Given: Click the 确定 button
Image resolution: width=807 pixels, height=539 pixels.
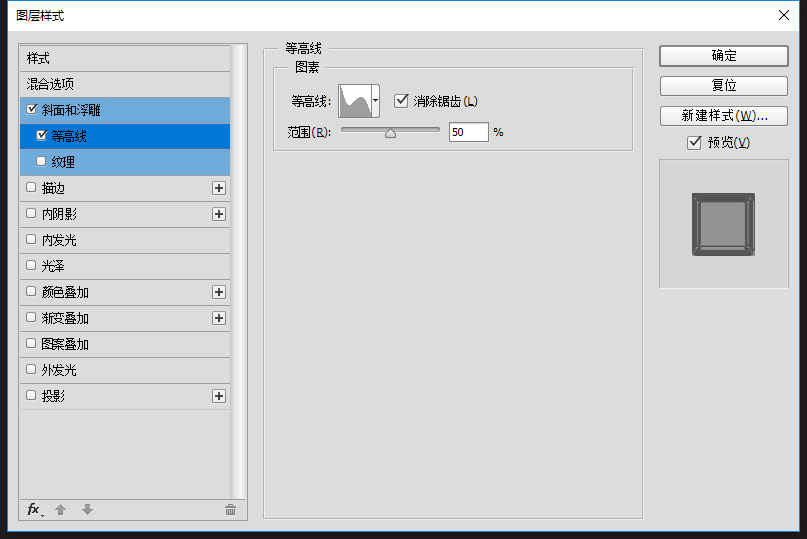Looking at the screenshot, I should tap(724, 56).
